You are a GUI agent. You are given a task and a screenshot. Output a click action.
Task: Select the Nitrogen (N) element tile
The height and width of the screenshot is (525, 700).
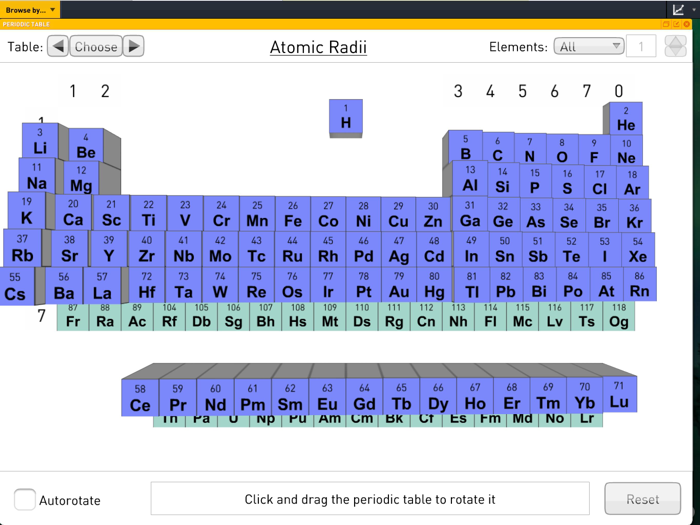click(x=530, y=150)
